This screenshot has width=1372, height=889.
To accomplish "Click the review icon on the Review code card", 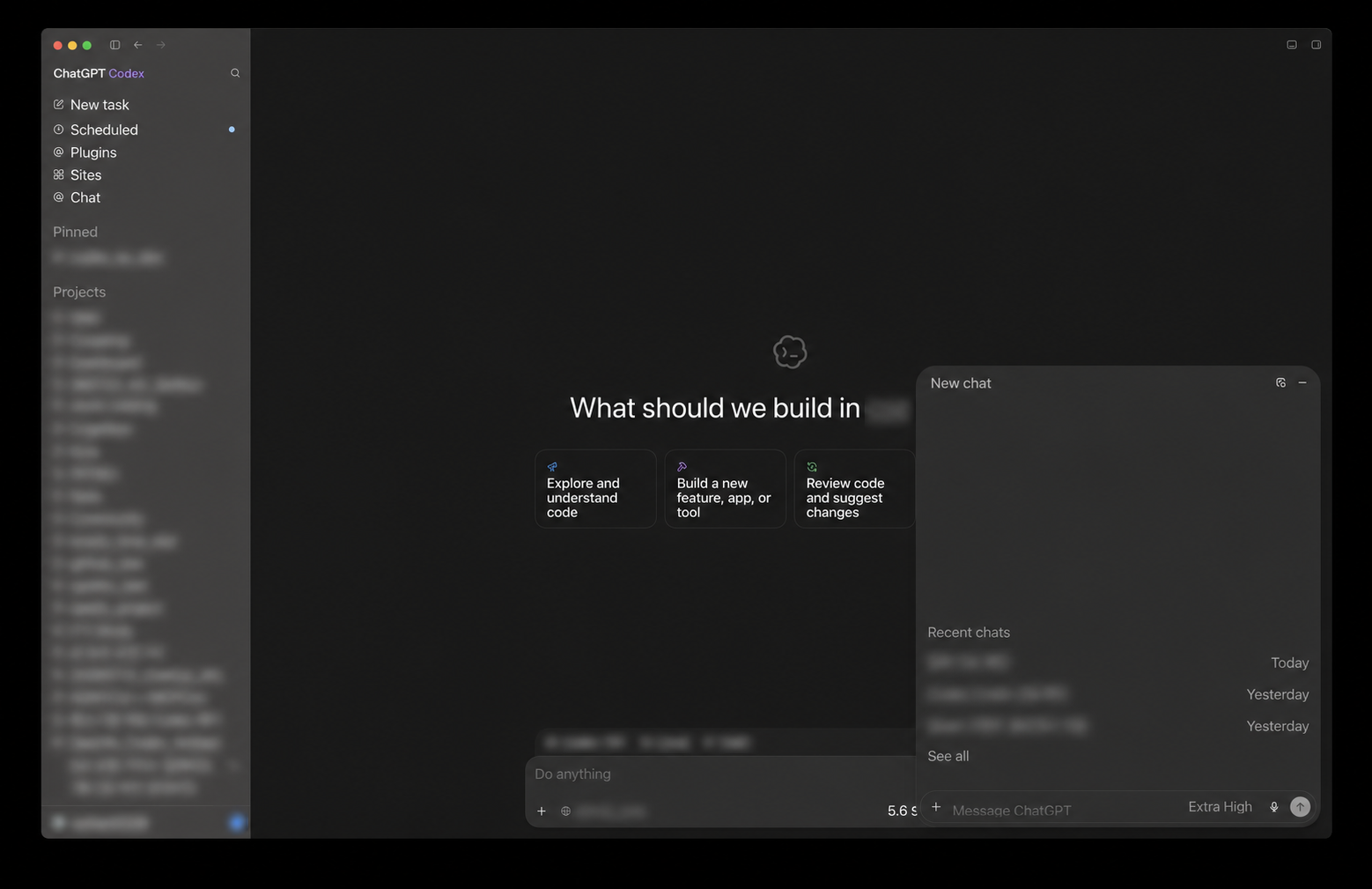I will pos(812,467).
